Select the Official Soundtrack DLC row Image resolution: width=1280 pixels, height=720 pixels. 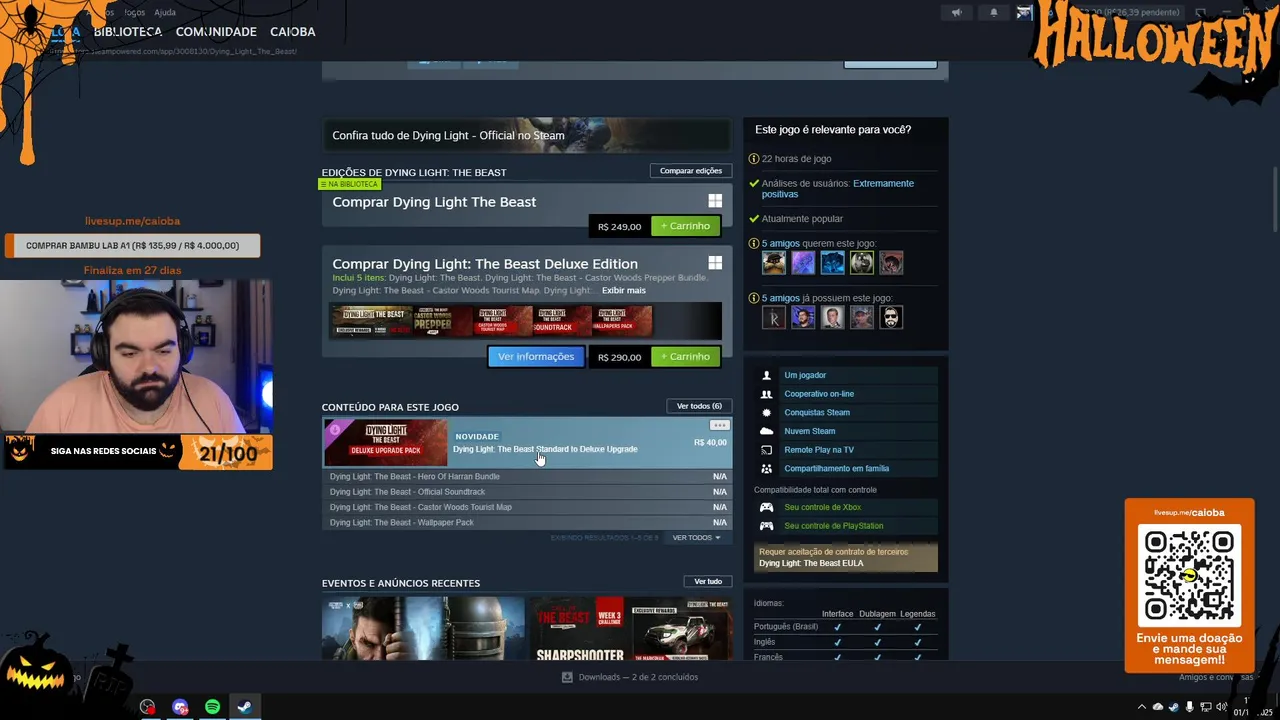(x=527, y=492)
